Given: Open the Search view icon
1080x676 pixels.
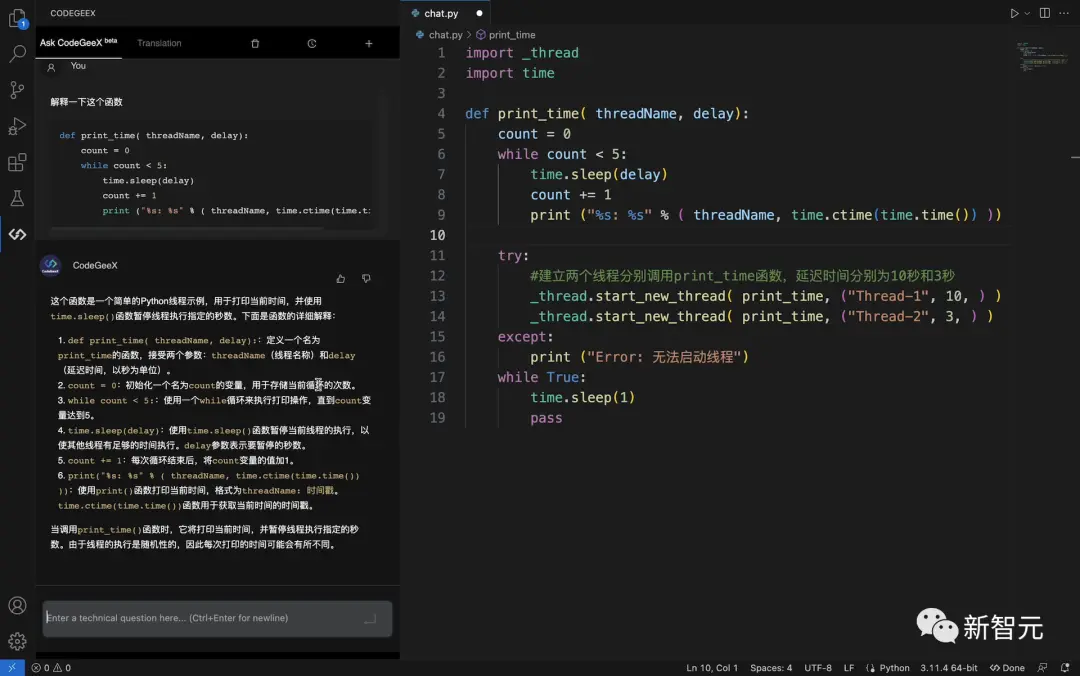Looking at the screenshot, I should 17,54.
